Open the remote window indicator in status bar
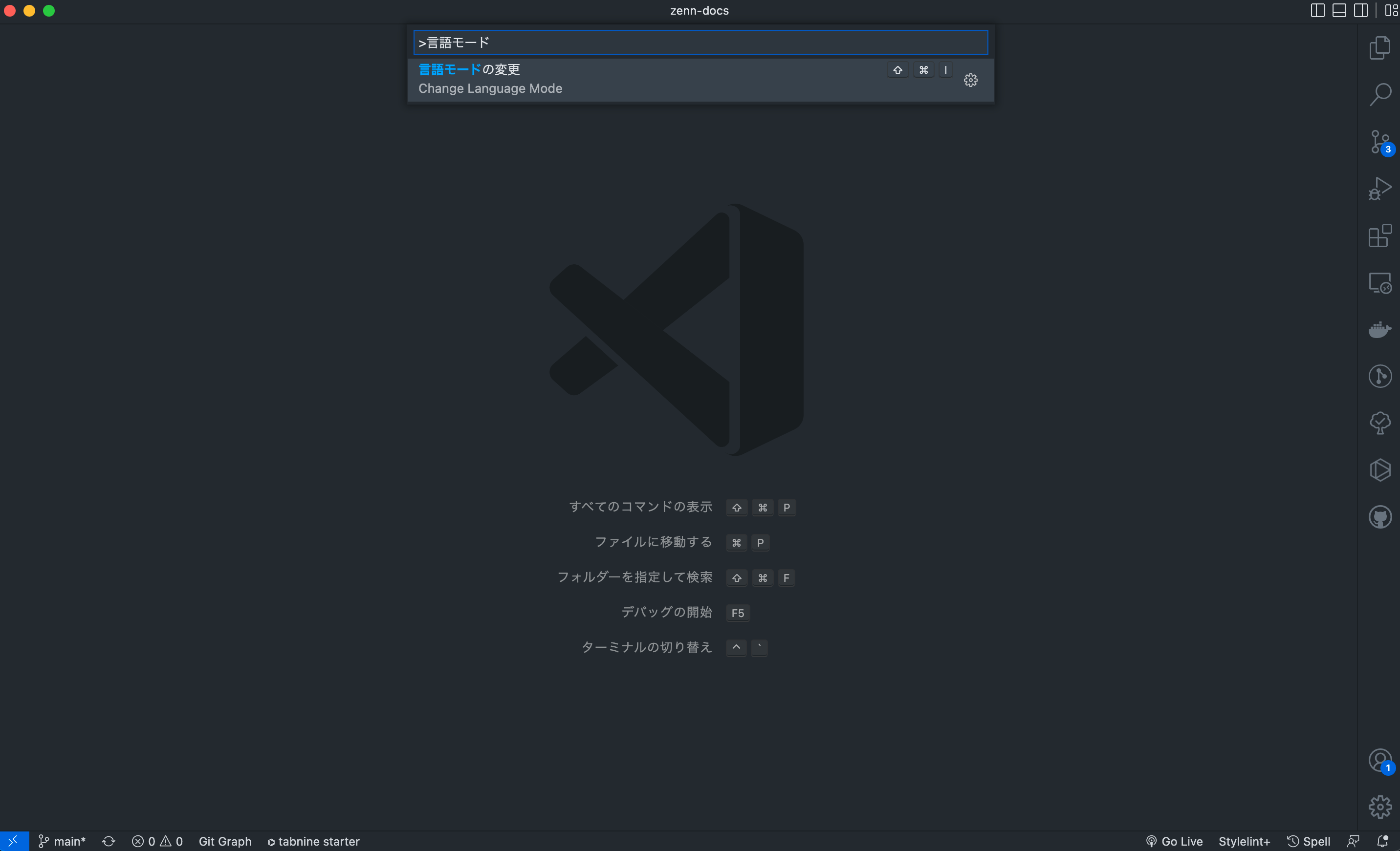The width and height of the screenshot is (1400, 851). (x=14, y=841)
